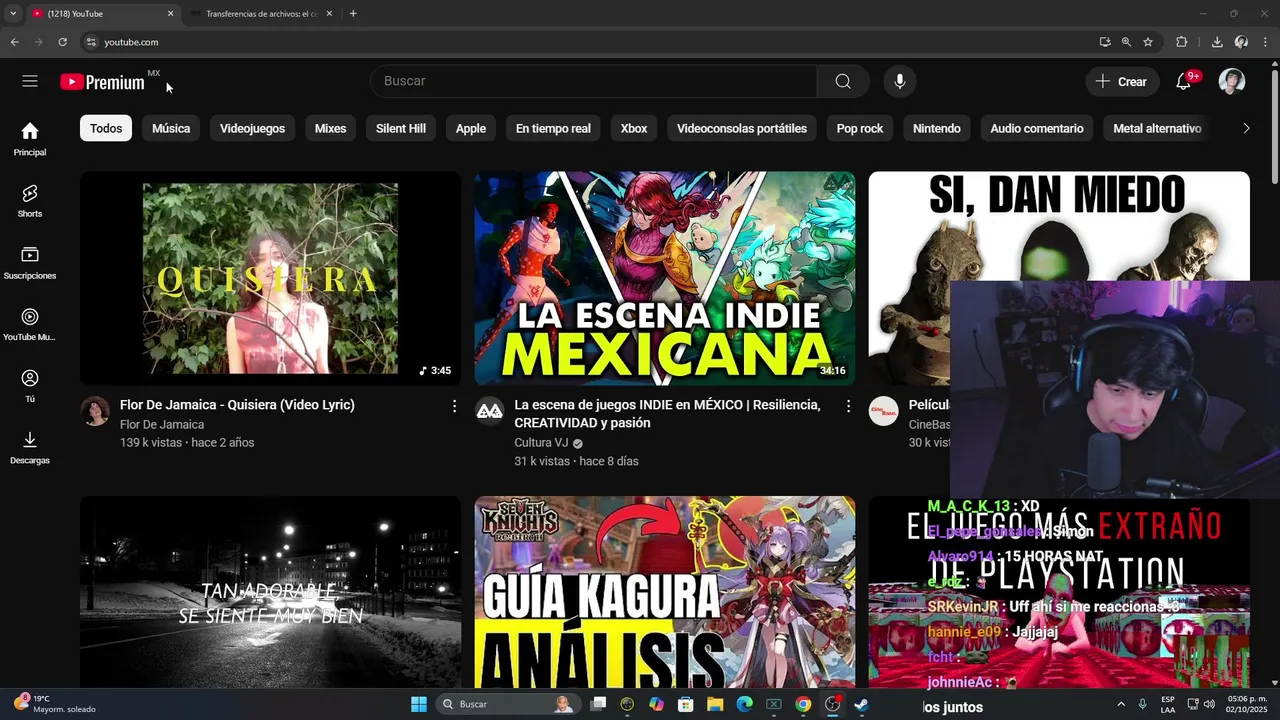Open notifications bell with 9+ badge
This screenshot has height=720, width=1280.
pyautogui.click(x=1184, y=82)
